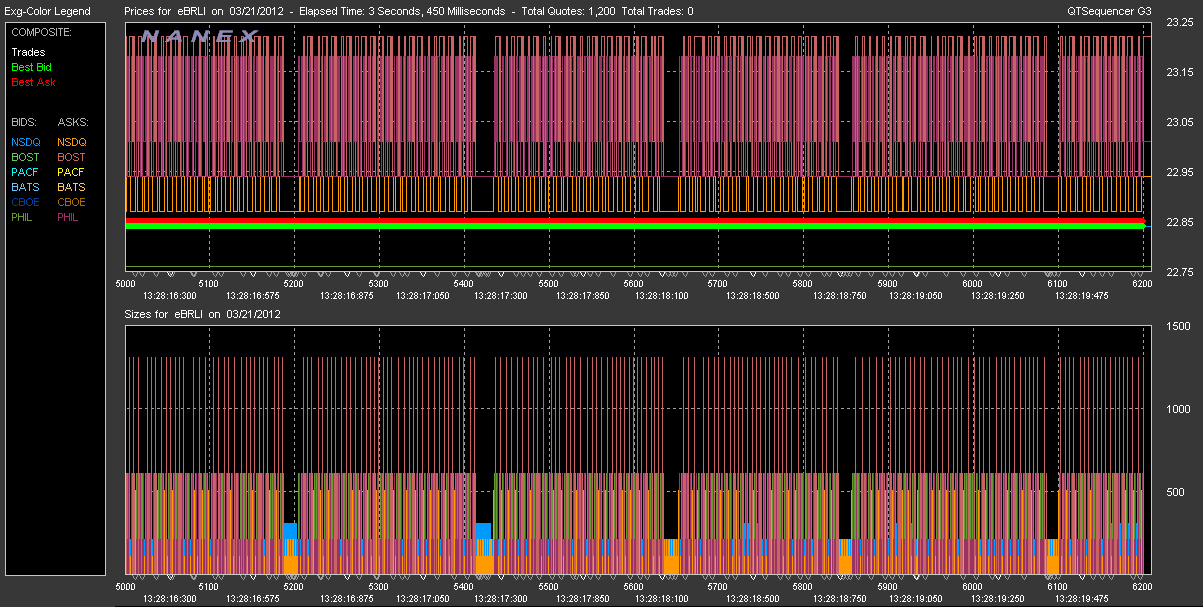Click tick label 5400 under Prices chart
Image resolution: width=1203 pixels, height=607 pixels.
465,284
